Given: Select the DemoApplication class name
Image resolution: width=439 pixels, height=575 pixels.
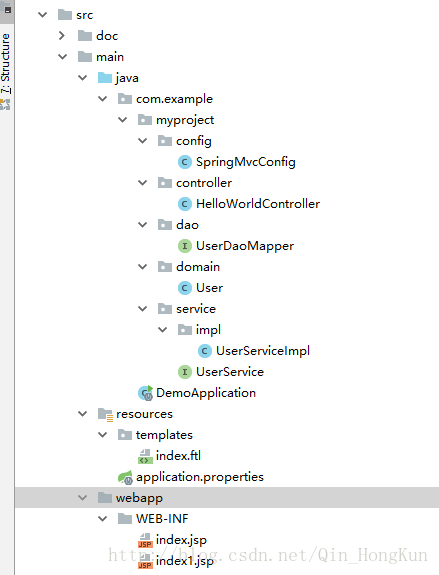Looking at the screenshot, I should [206, 393].
